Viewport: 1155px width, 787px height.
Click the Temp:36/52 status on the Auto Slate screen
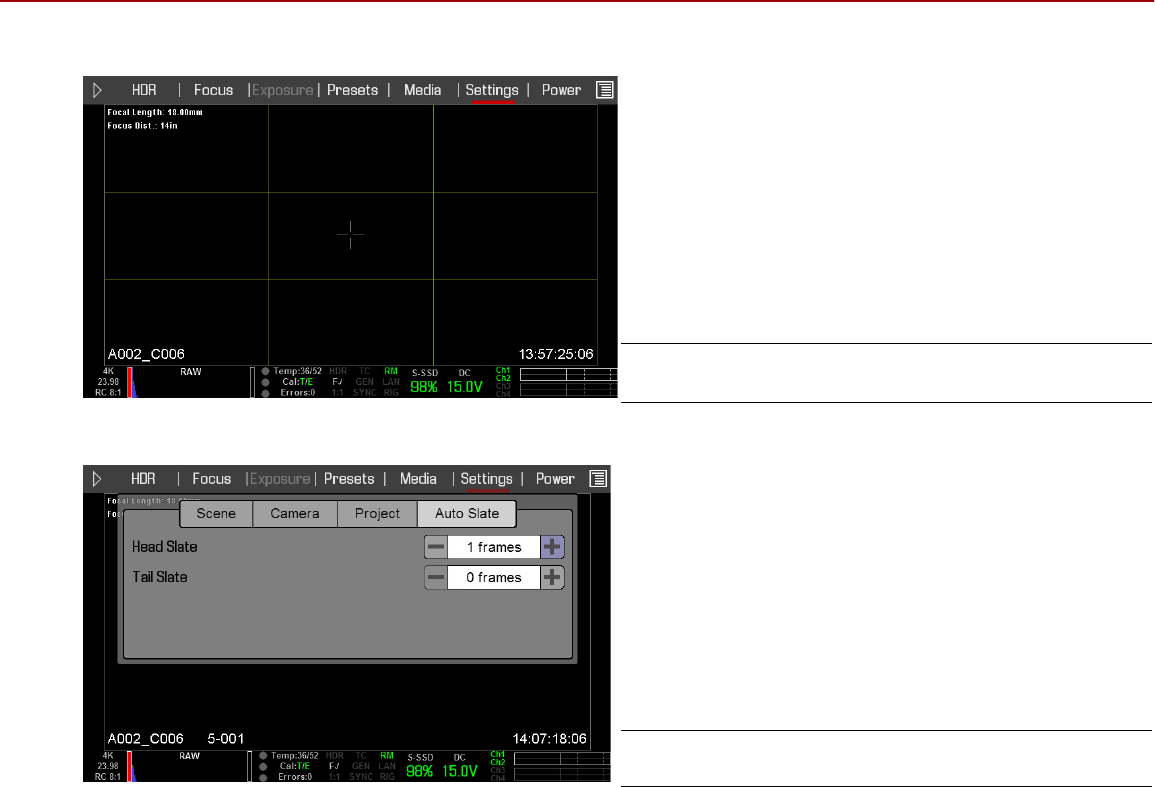click(x=295, y=755)
